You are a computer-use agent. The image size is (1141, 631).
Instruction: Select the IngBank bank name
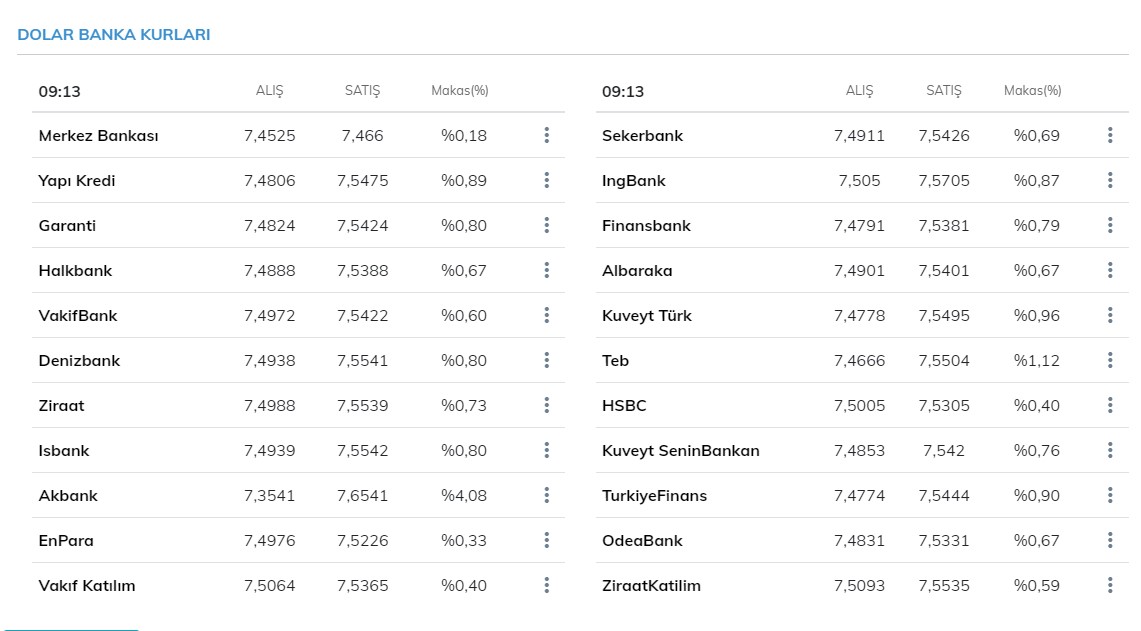click(633, 180)
